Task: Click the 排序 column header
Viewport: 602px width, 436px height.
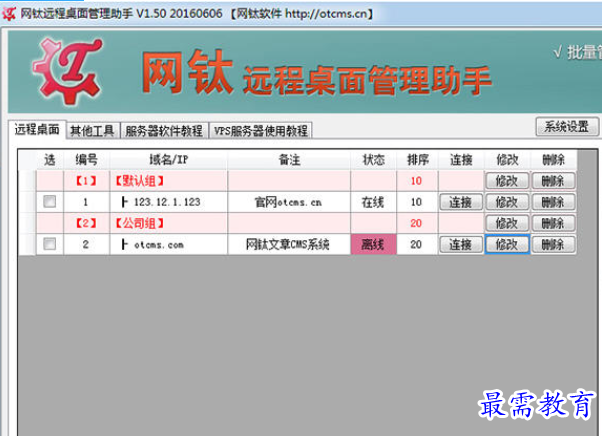Action: [417, 160]
